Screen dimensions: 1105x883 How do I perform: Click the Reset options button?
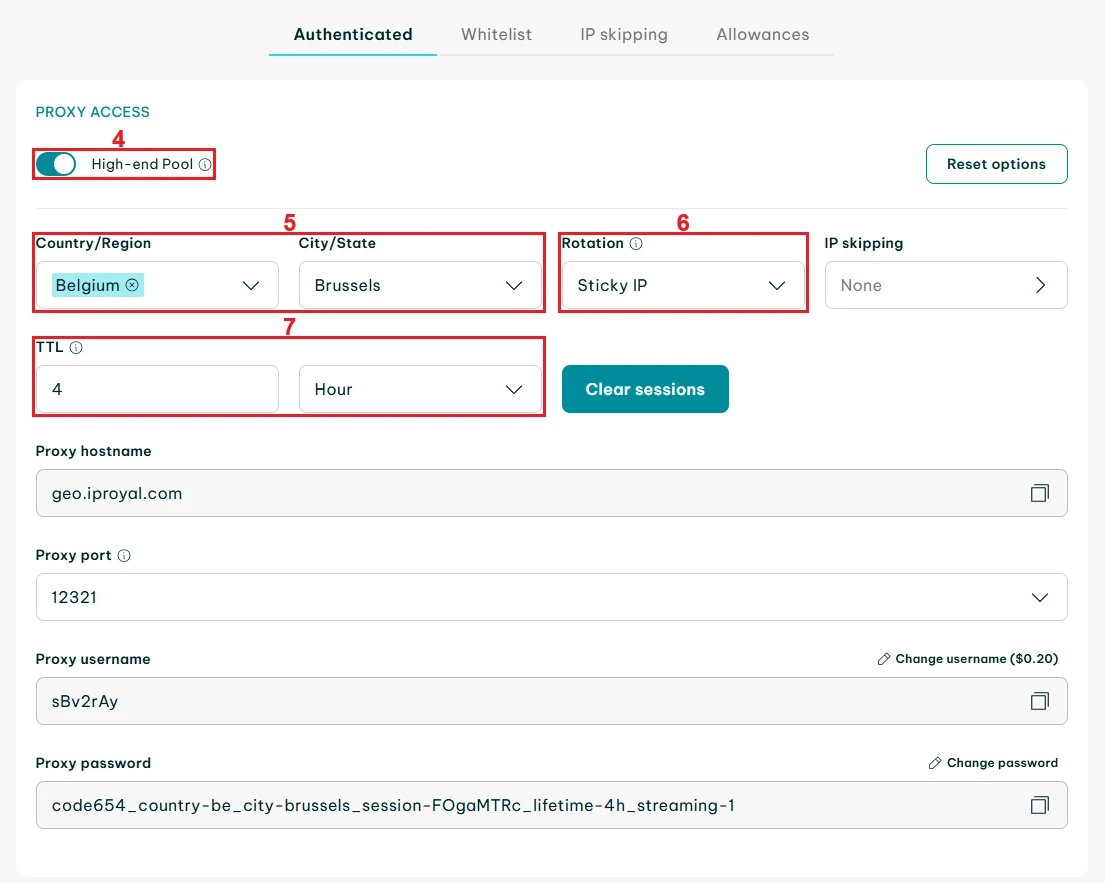995,164
